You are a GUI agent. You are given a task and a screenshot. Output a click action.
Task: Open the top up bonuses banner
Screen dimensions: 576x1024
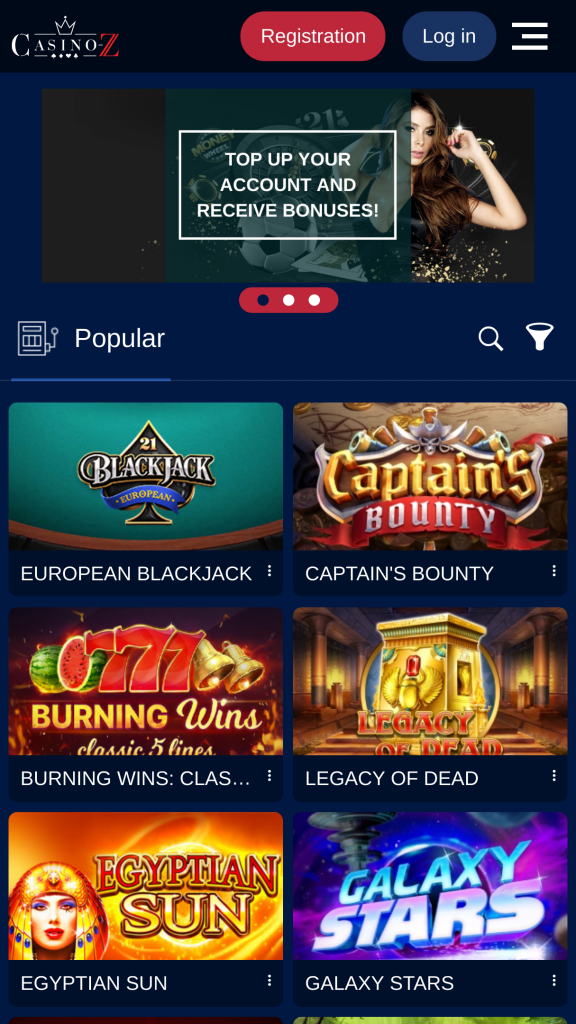pyautogui.click(x=288, y=185)
